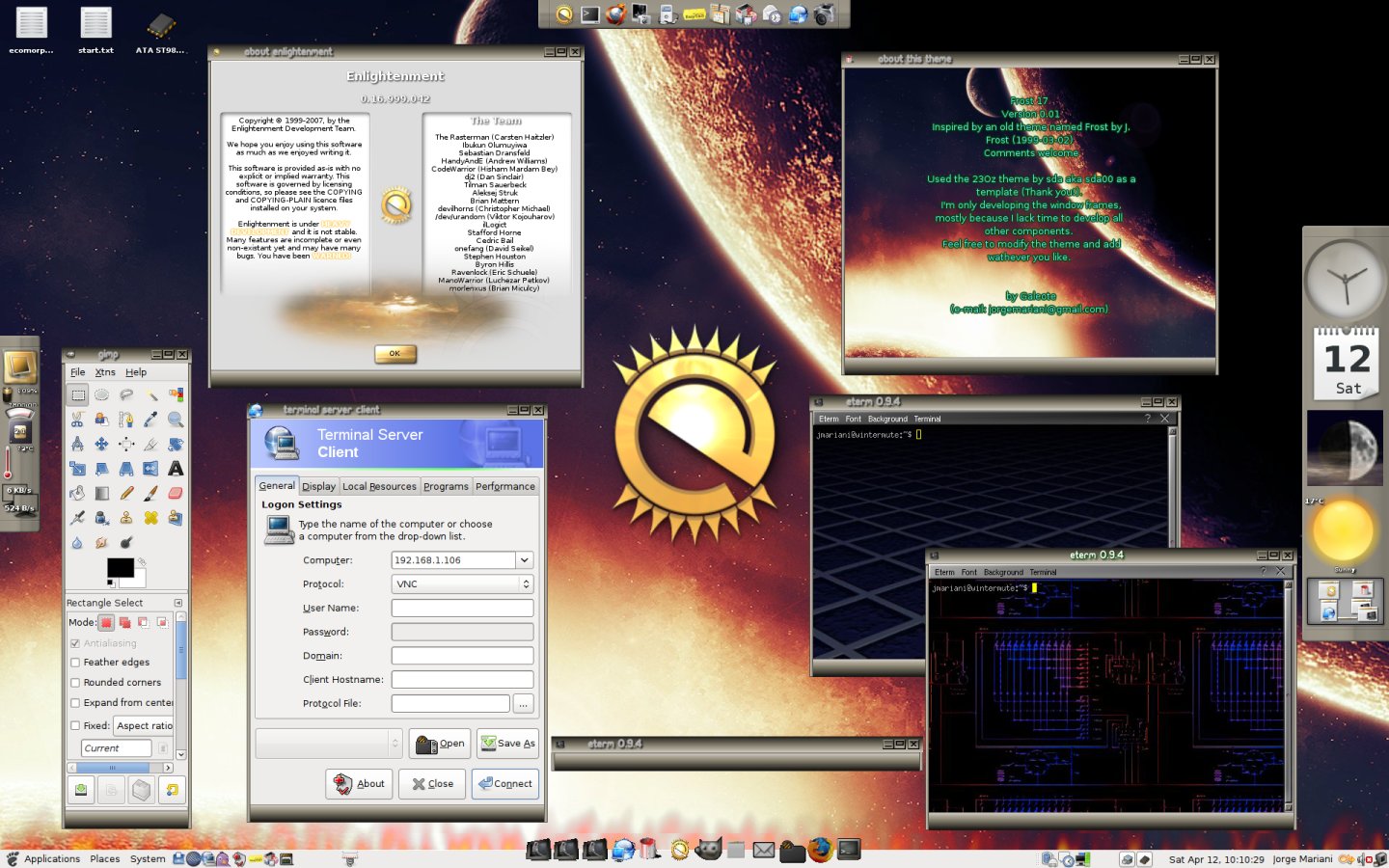The height and width of the screenshot is (868, 1389).
Task: Open Background menu in circuit-background eterm window
Action: (x=1003, y=572)
